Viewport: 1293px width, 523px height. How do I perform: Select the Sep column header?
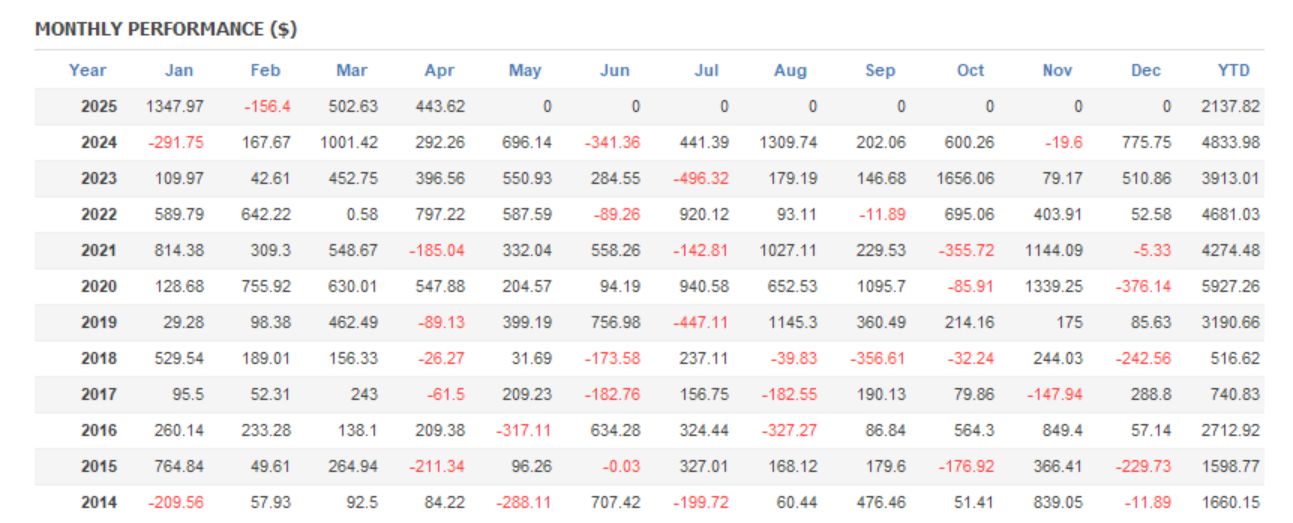tap(880, 70)
